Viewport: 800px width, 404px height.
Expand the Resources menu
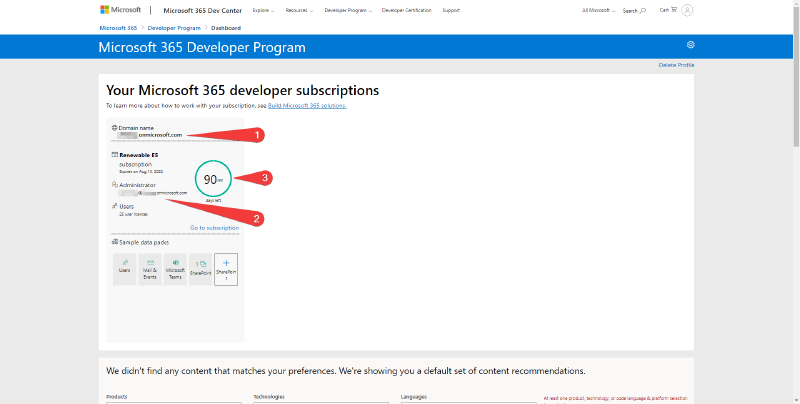click(299, 10)
